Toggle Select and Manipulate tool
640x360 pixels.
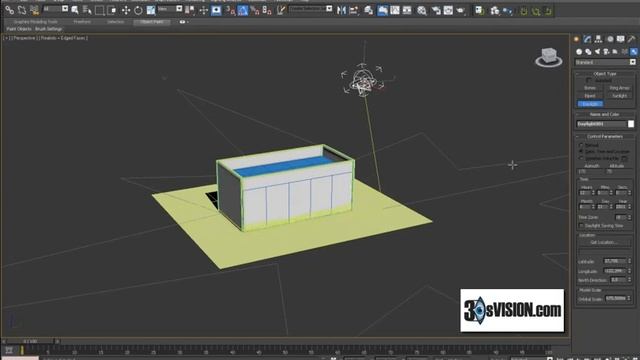pyautogui.click(x=203, y=10)
